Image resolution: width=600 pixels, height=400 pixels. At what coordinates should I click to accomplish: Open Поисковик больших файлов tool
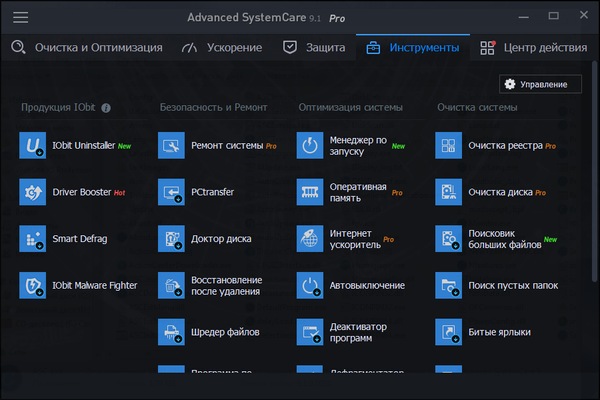[x=450, y=239]
